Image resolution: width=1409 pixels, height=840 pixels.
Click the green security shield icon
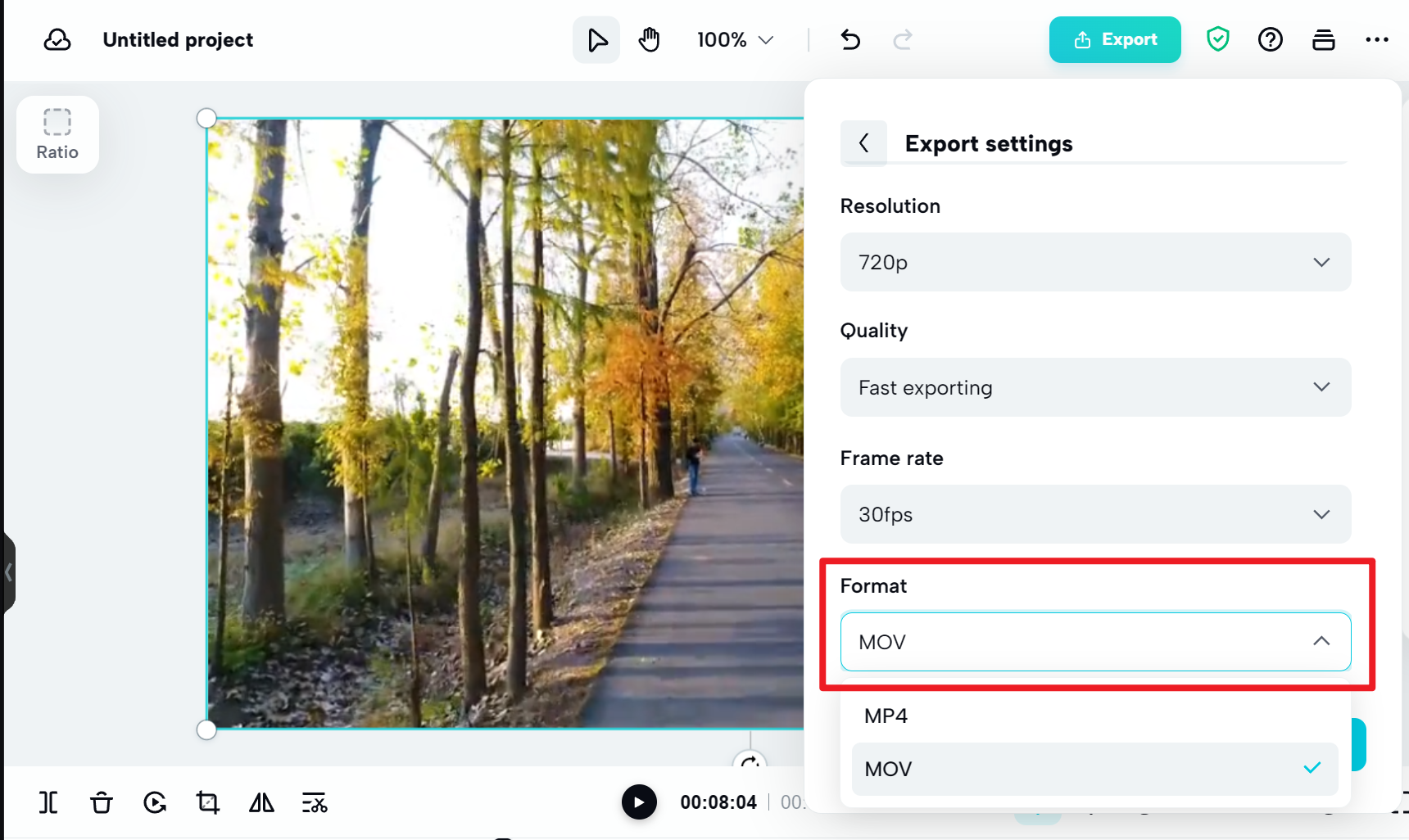1217,38
